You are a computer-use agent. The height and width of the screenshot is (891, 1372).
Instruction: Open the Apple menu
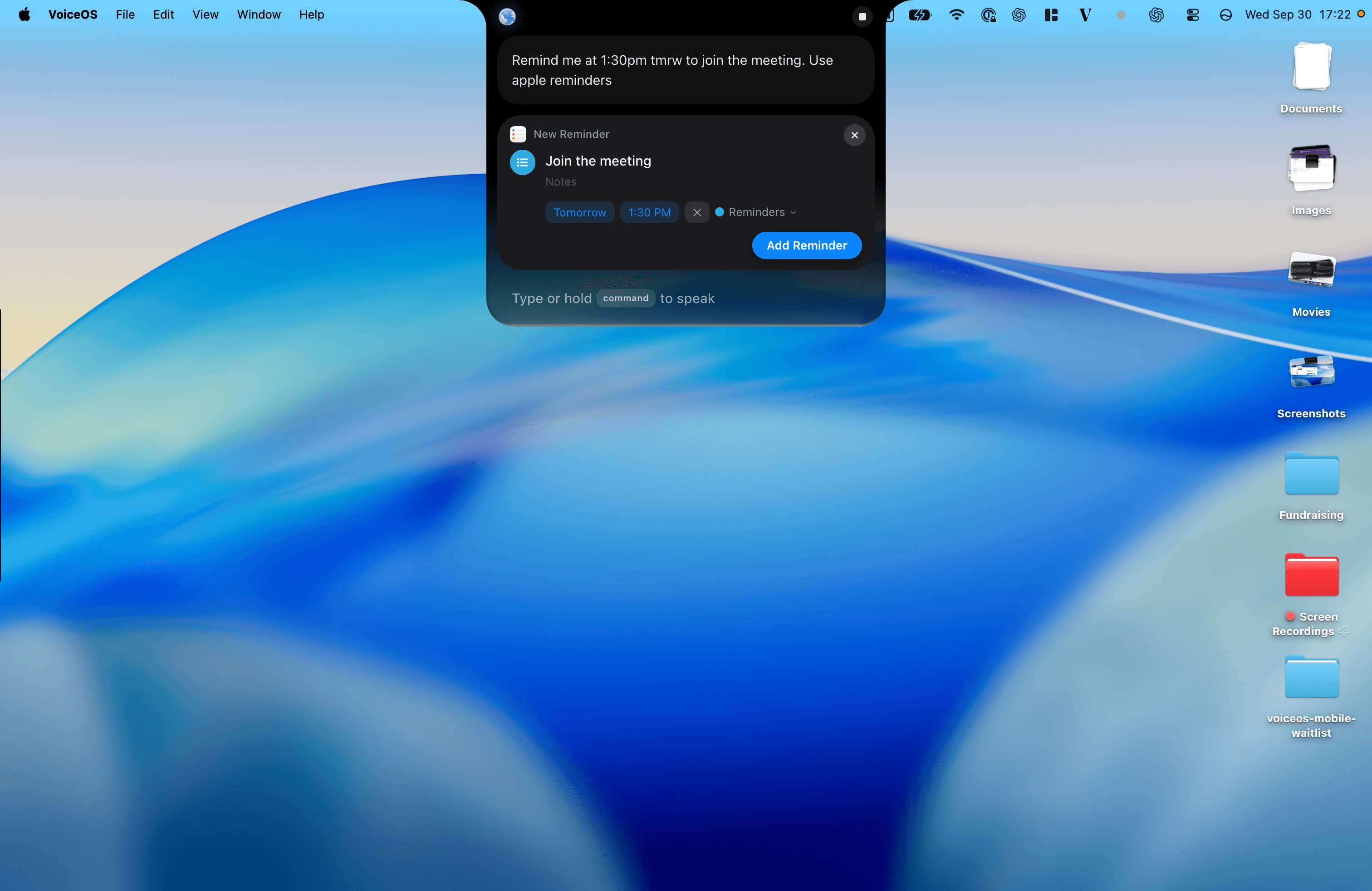24,15
